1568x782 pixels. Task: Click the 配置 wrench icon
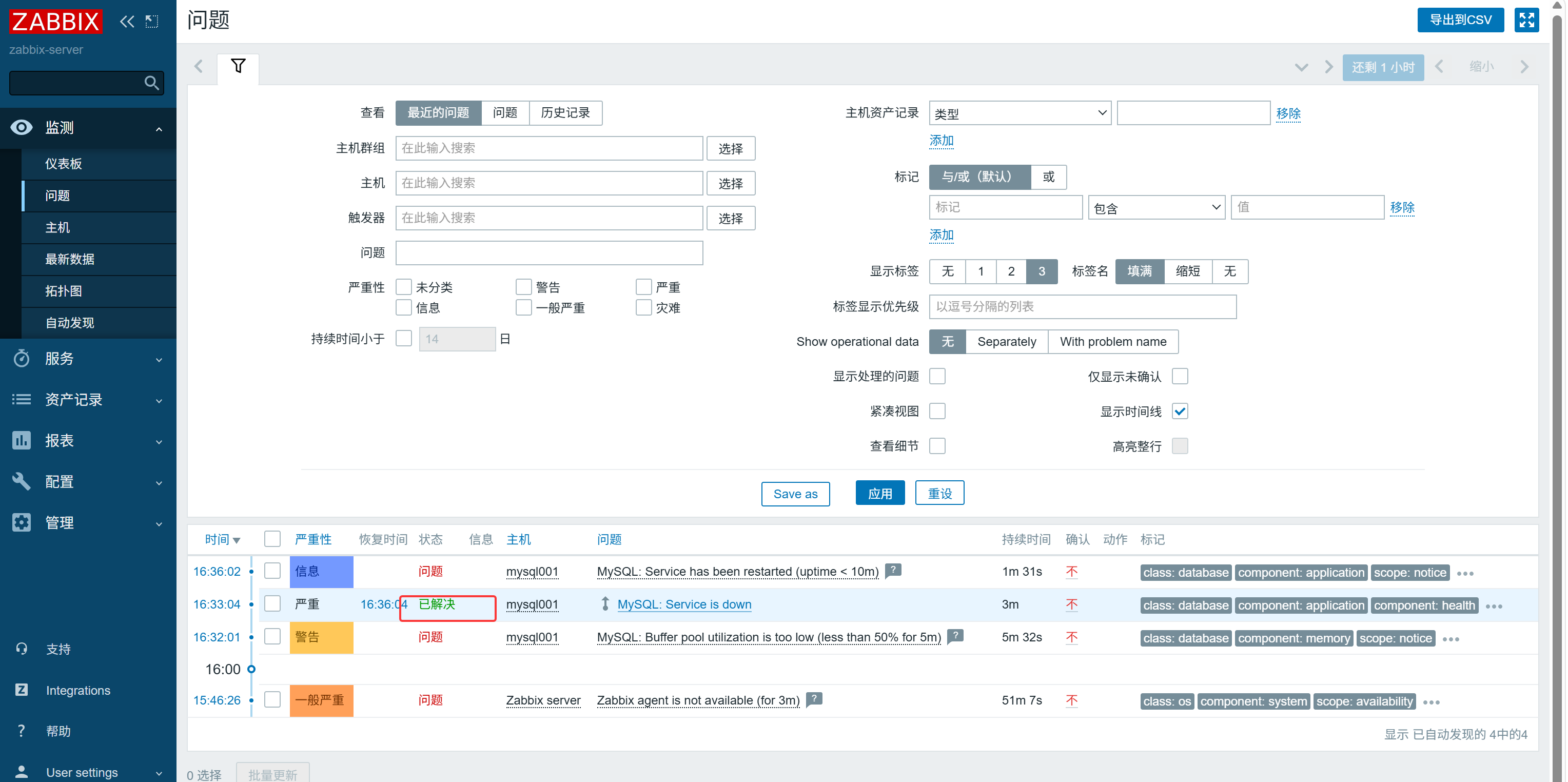[x=22, y=481]
